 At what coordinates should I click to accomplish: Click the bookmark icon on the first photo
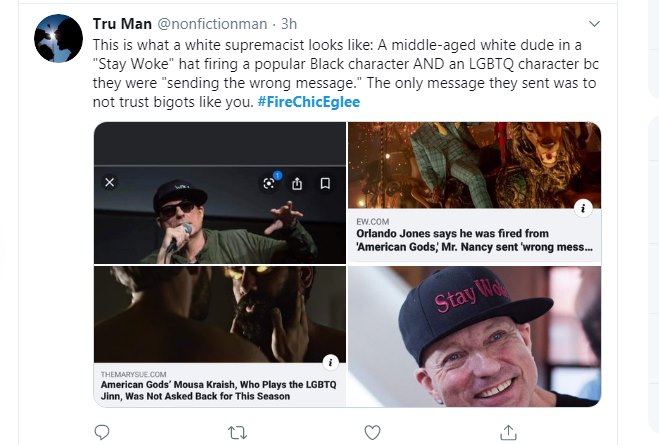tap(325, 183)
